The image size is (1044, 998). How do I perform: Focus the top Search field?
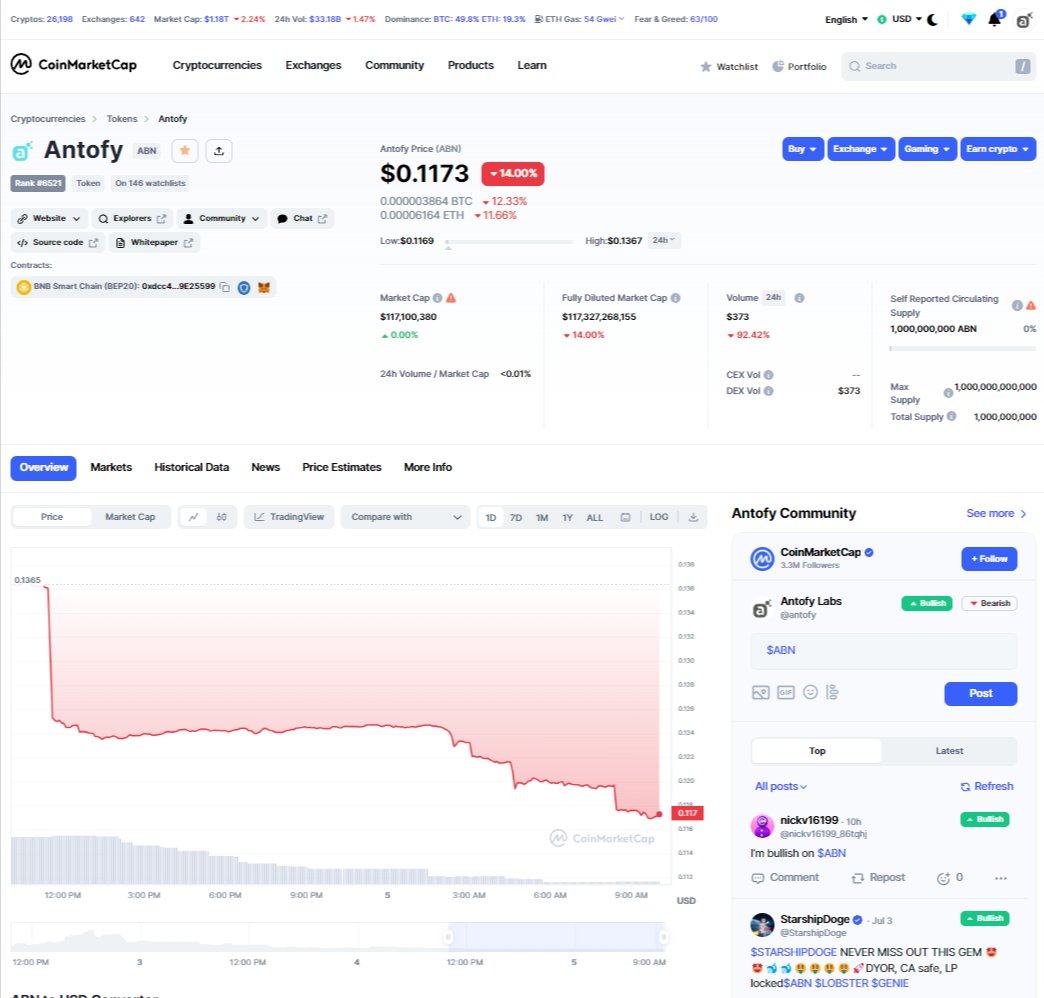(938, 66)
